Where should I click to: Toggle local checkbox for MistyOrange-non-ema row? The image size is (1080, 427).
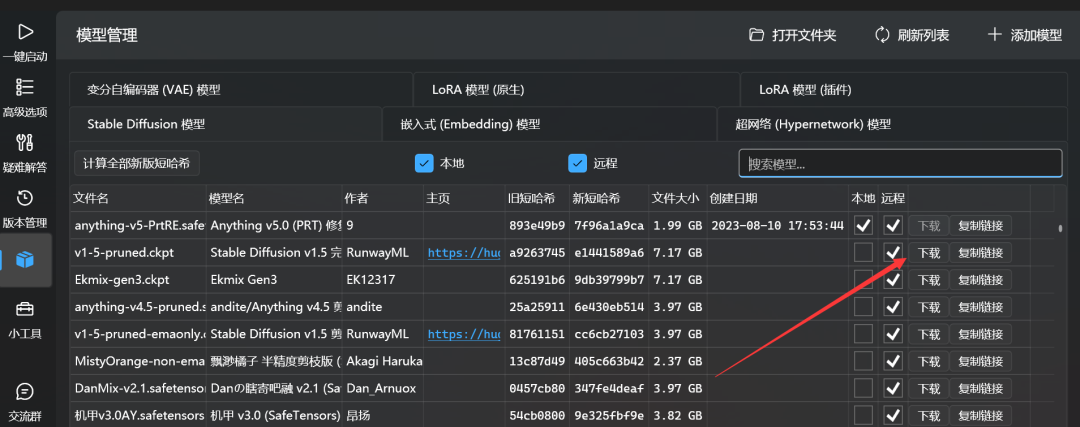[x=863, y=361]
